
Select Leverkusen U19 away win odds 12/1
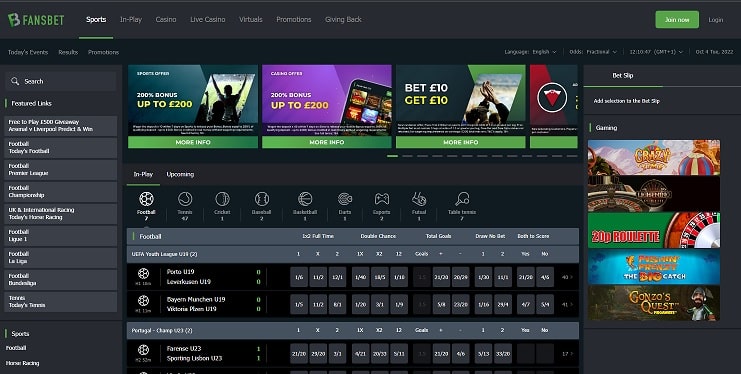coord(337,277)
